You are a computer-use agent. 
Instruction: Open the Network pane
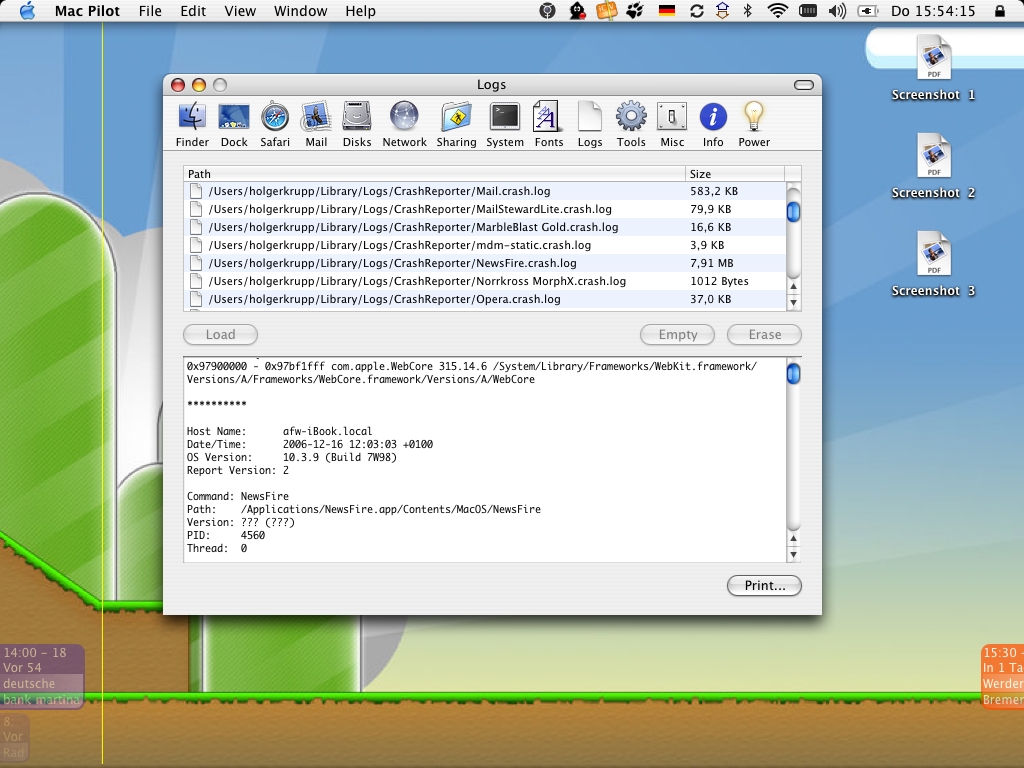[404, 124]
